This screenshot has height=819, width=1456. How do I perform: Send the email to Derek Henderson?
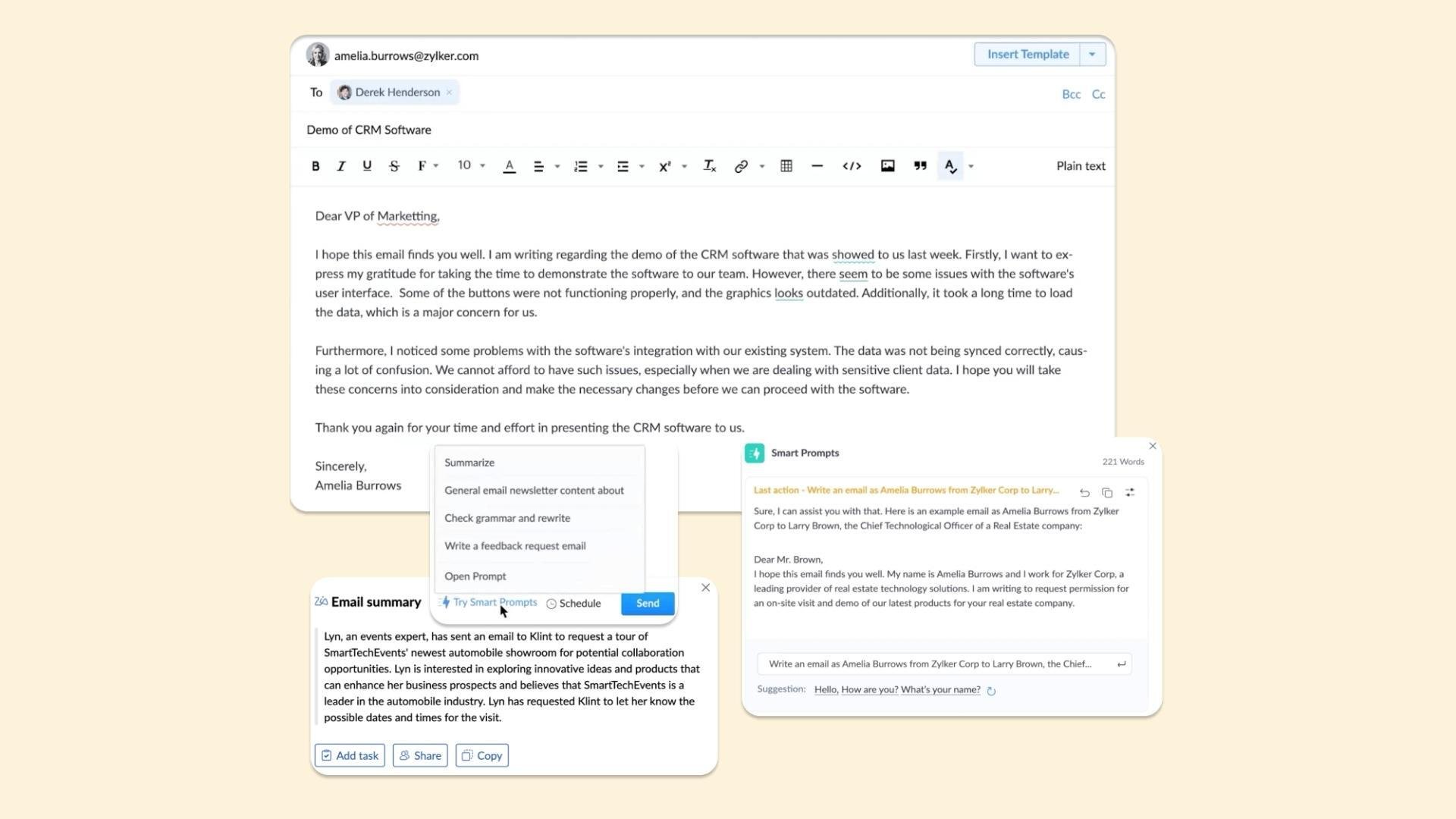[646, 603]
